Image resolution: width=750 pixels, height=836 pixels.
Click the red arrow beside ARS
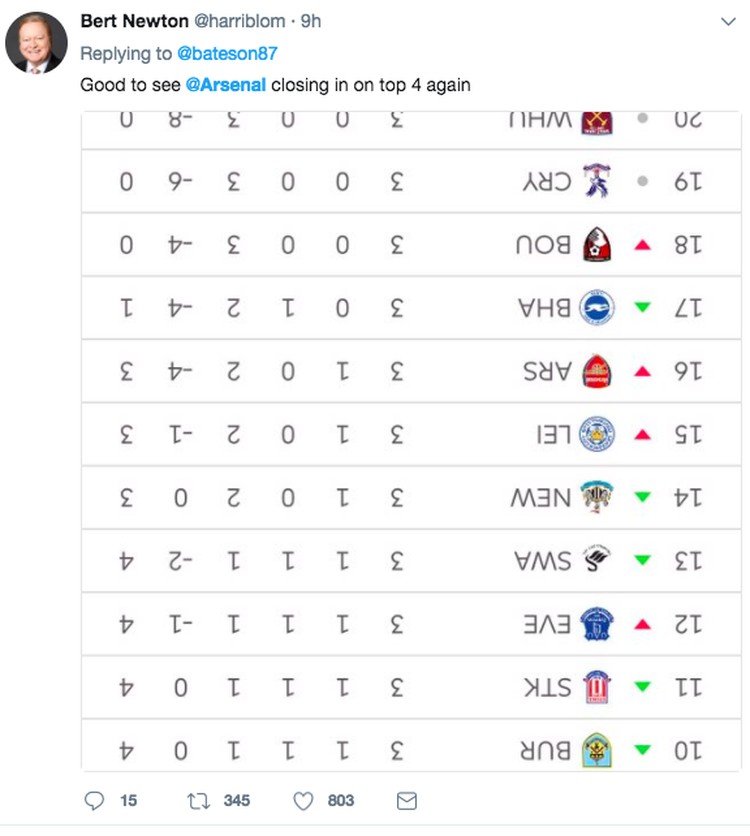pos(643,371)
